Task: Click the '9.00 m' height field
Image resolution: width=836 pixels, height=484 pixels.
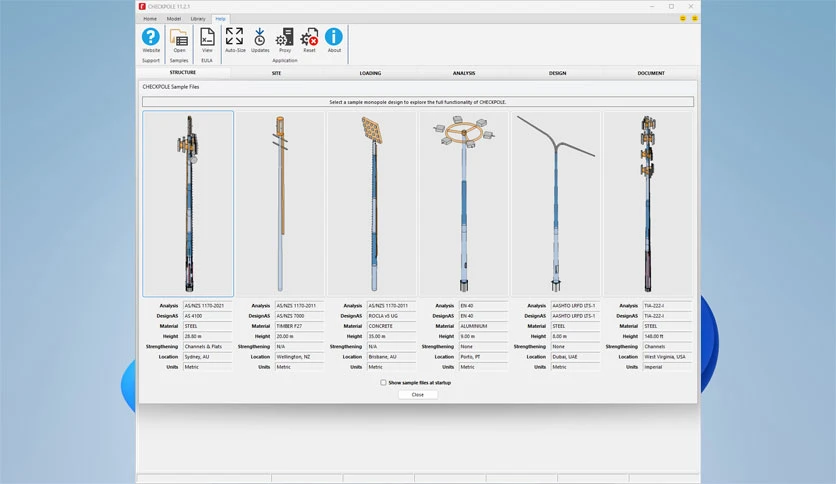Action: [x=483, y=336]
